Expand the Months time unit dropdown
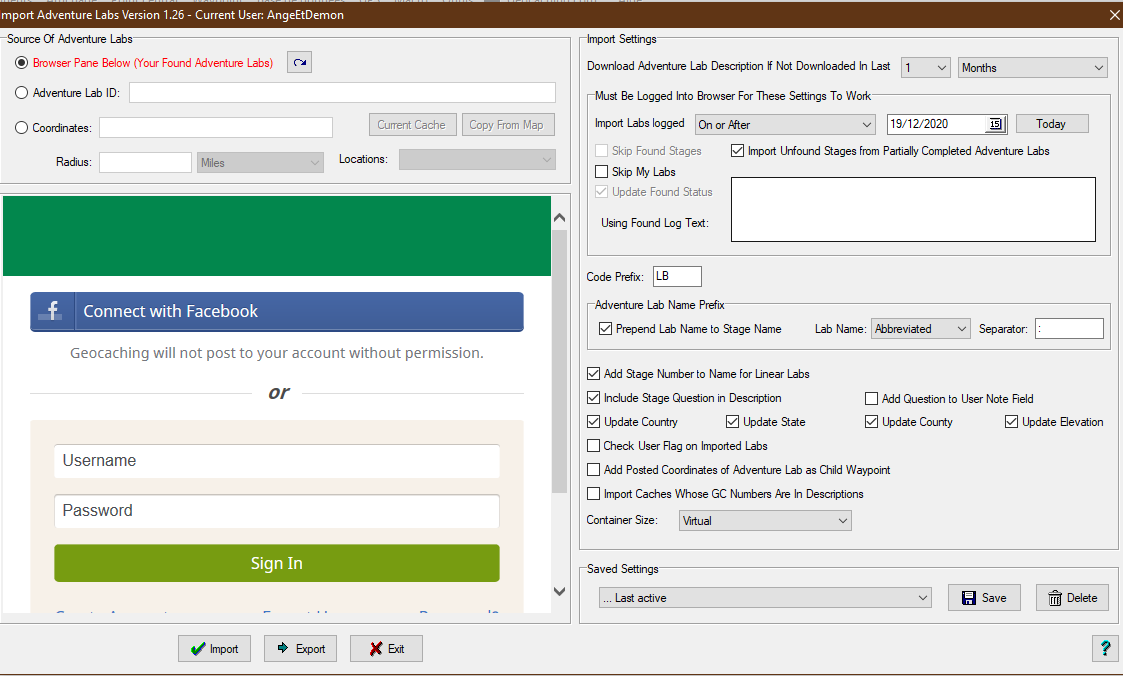Screen dimensions: 1123x676 [1032, 68]
